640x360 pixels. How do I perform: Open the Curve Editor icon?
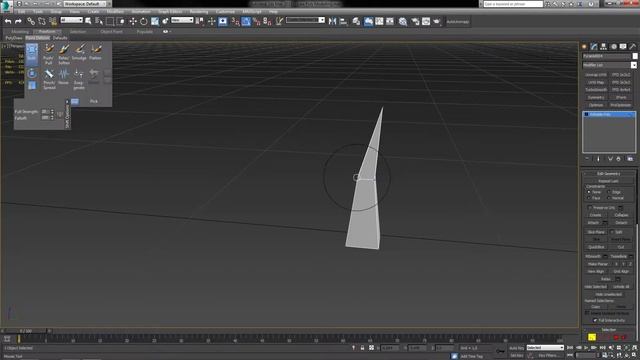click(x=379, y=21)
